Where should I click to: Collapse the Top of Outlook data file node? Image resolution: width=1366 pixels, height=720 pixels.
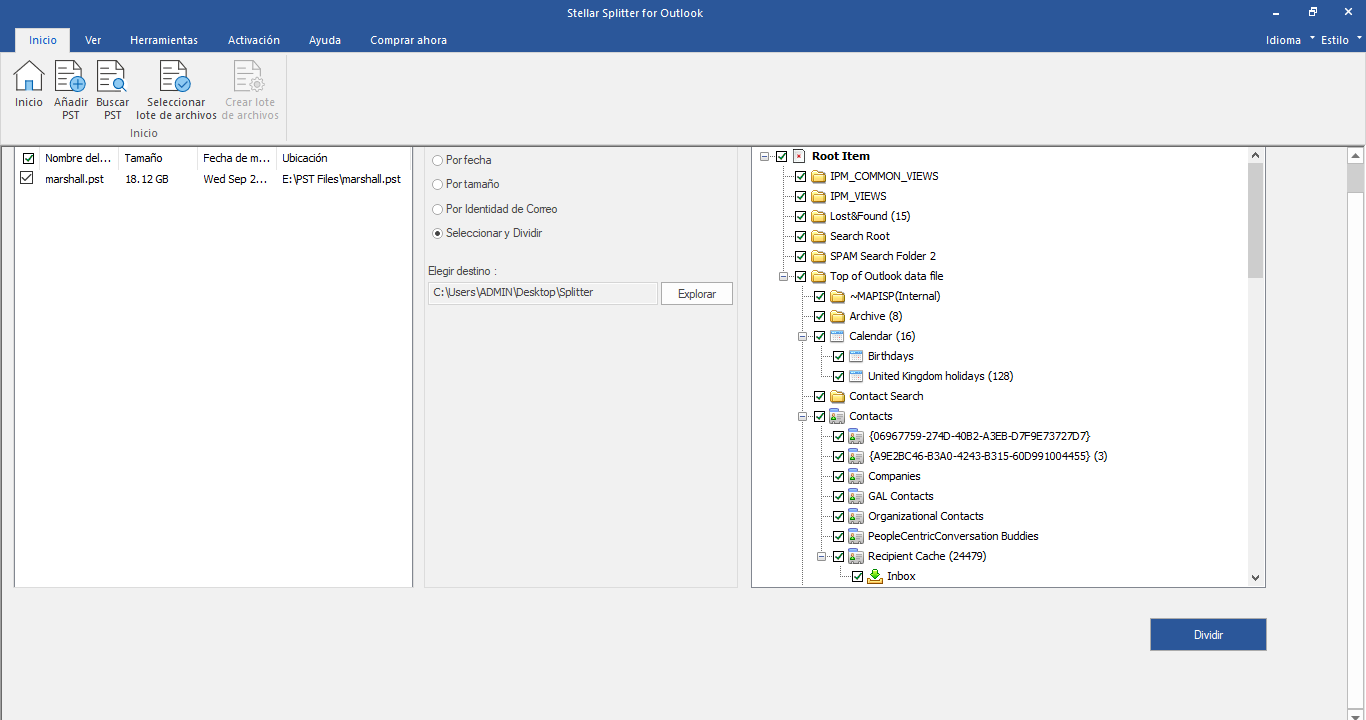783,276
